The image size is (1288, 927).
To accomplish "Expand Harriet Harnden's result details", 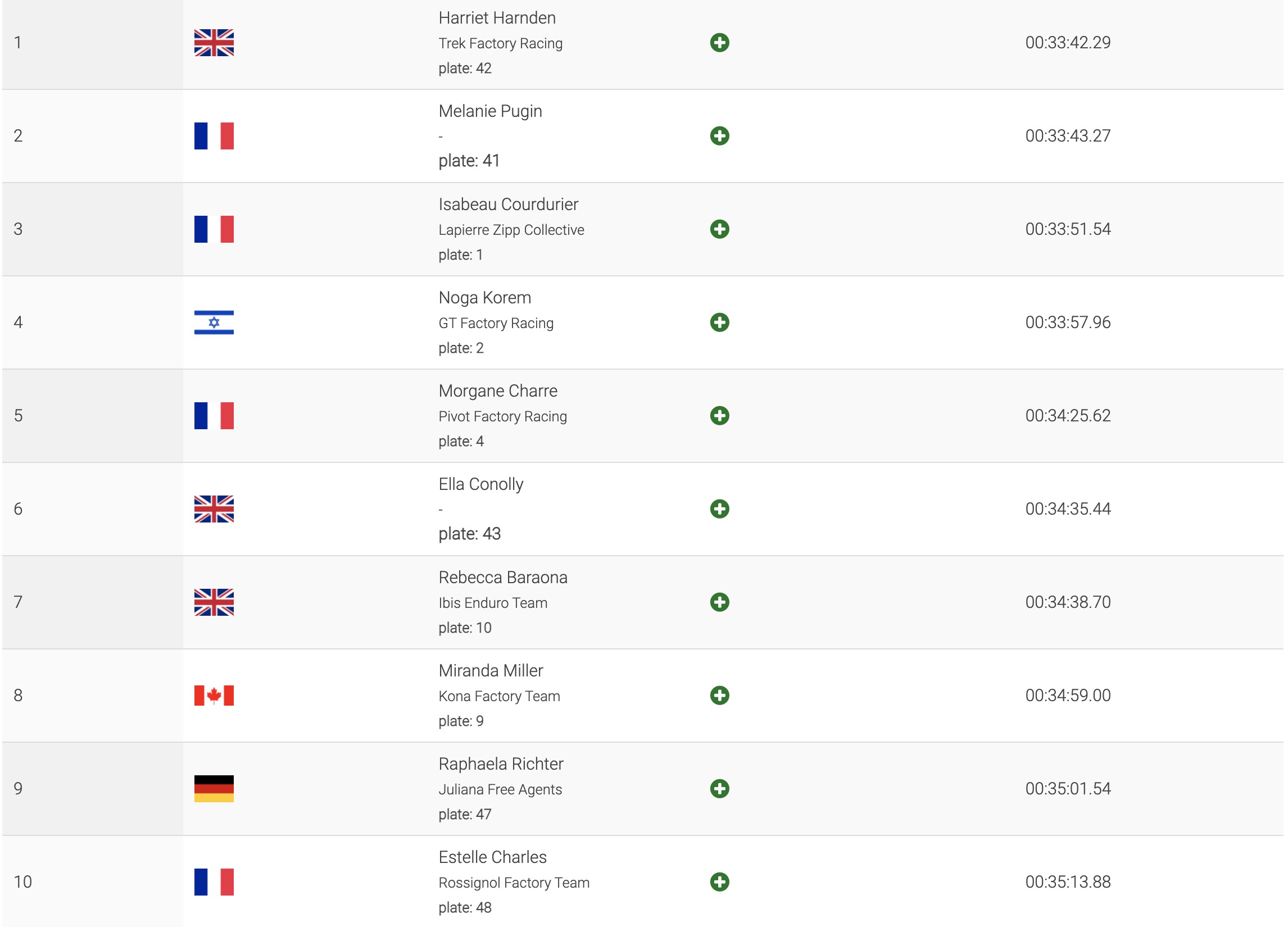I will tap(719, 43).
